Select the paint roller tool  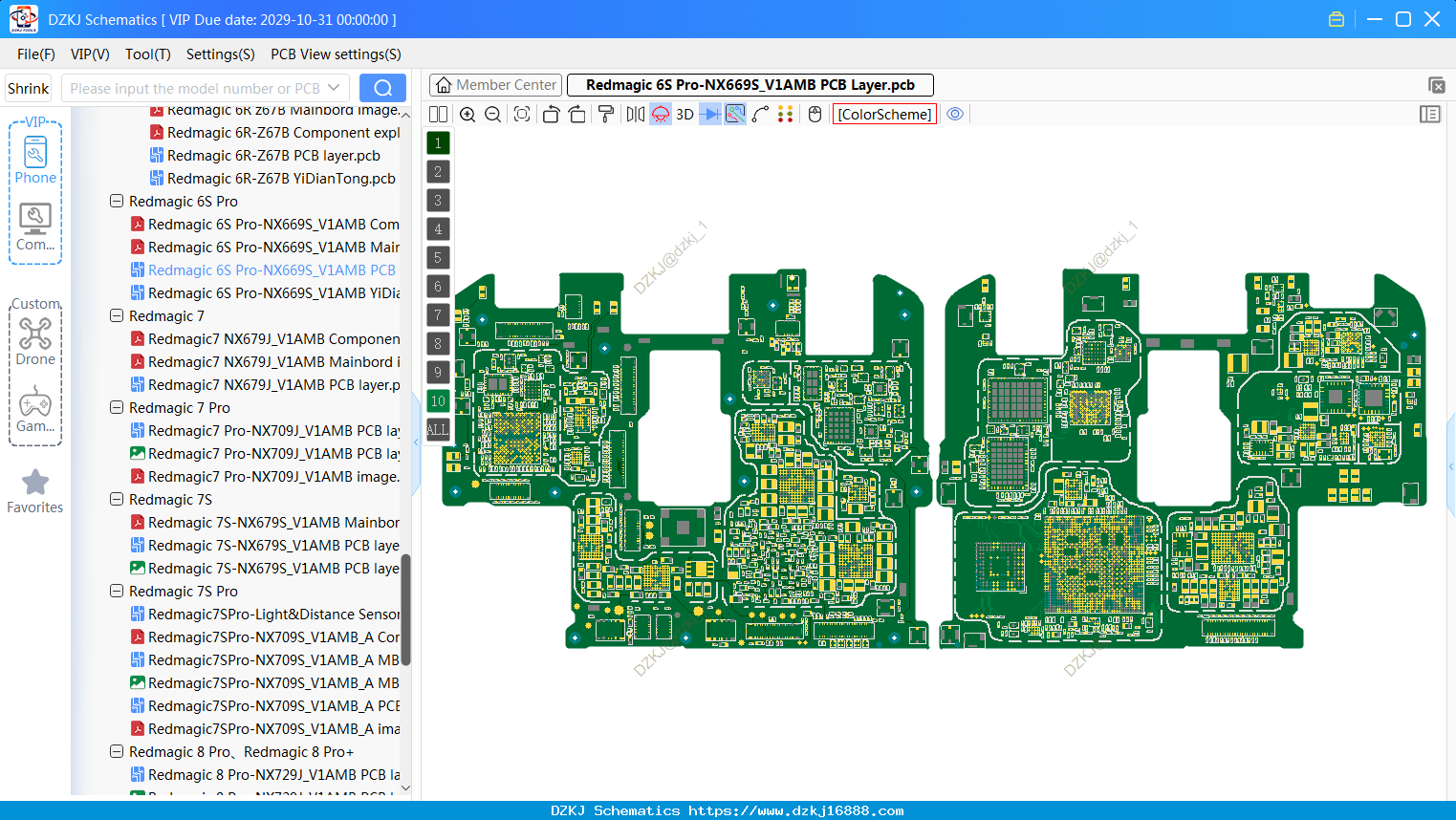[x=606, y=115]
